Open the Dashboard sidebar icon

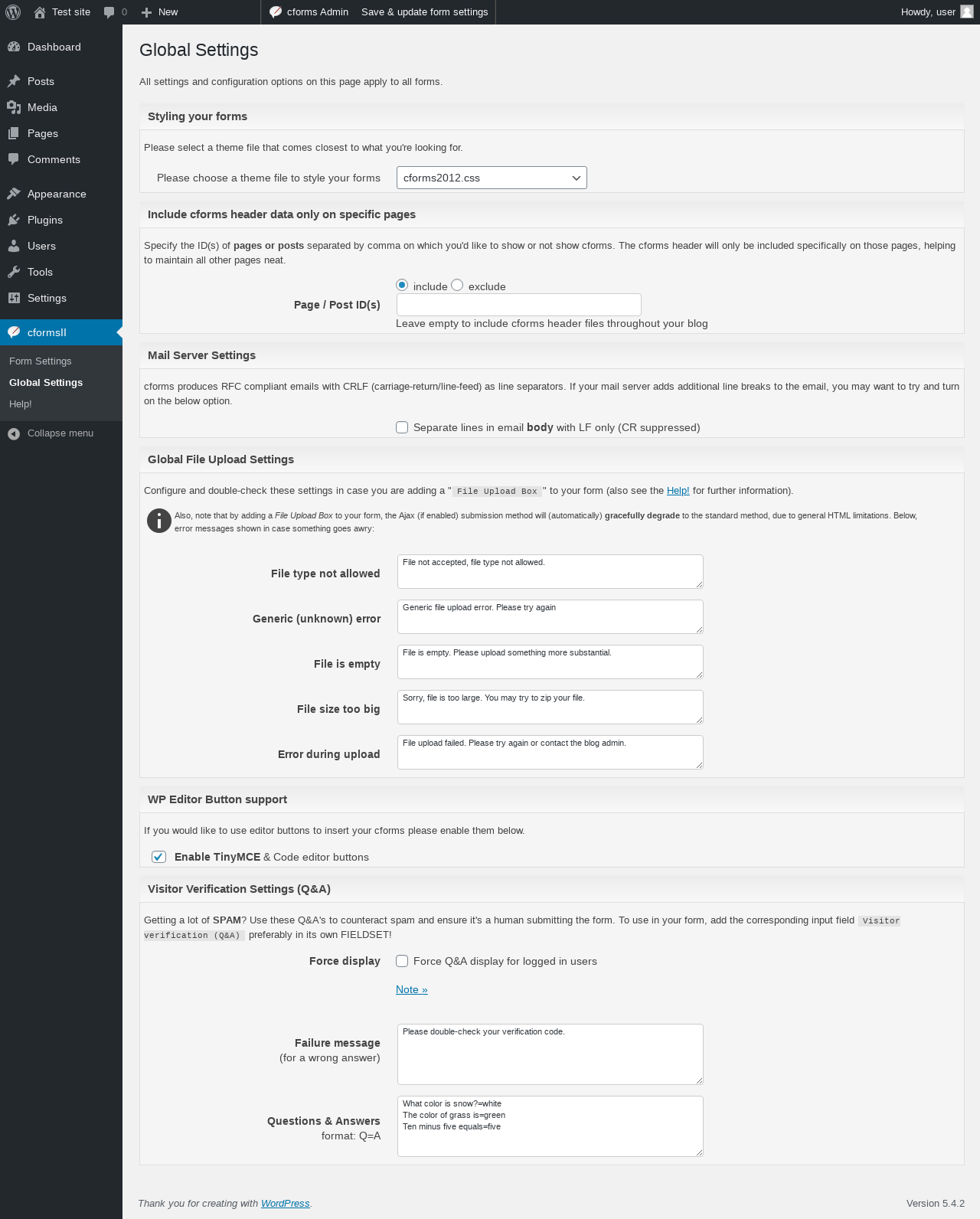pos(14,47)
